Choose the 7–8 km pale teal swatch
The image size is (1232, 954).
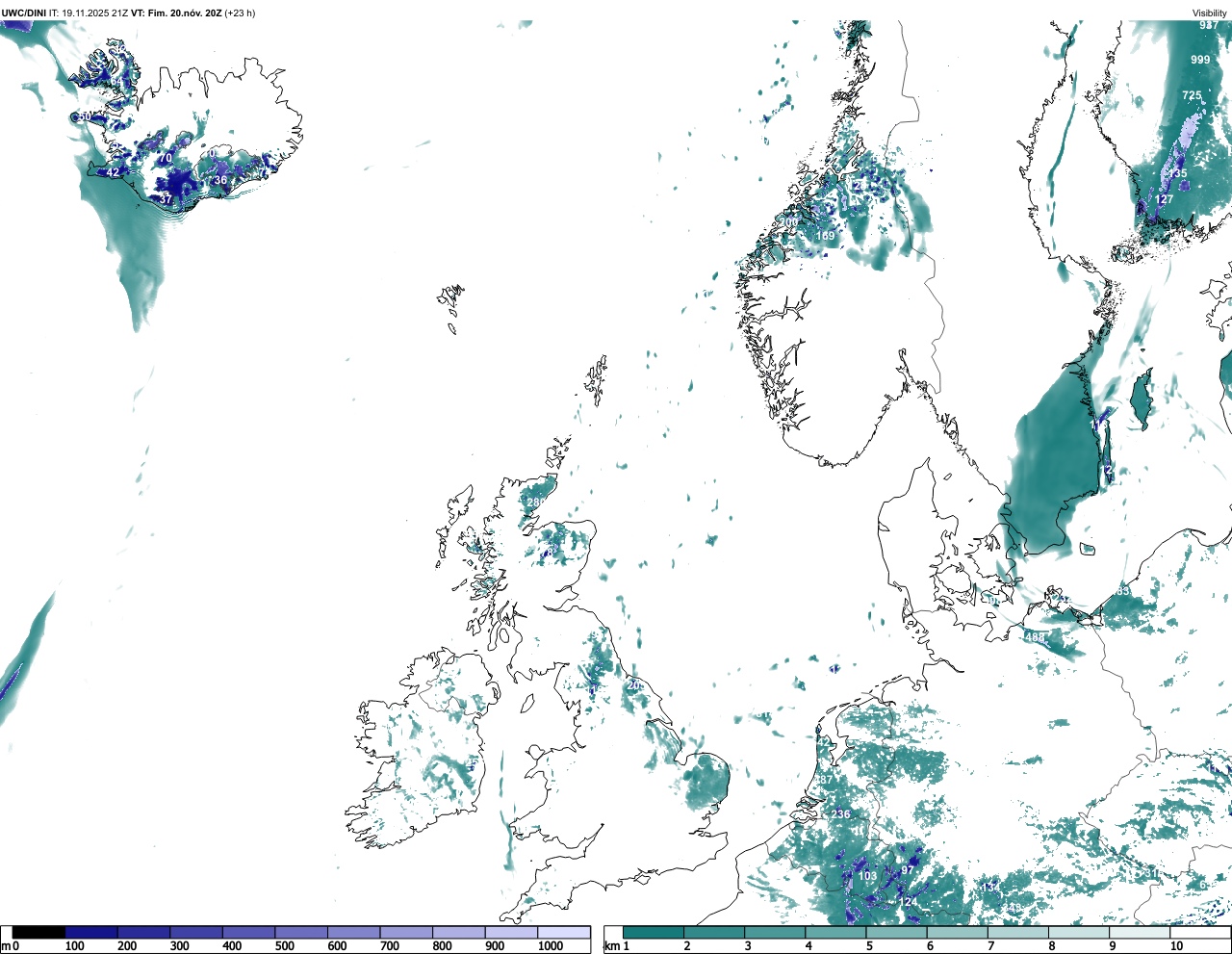(1017, 932)
